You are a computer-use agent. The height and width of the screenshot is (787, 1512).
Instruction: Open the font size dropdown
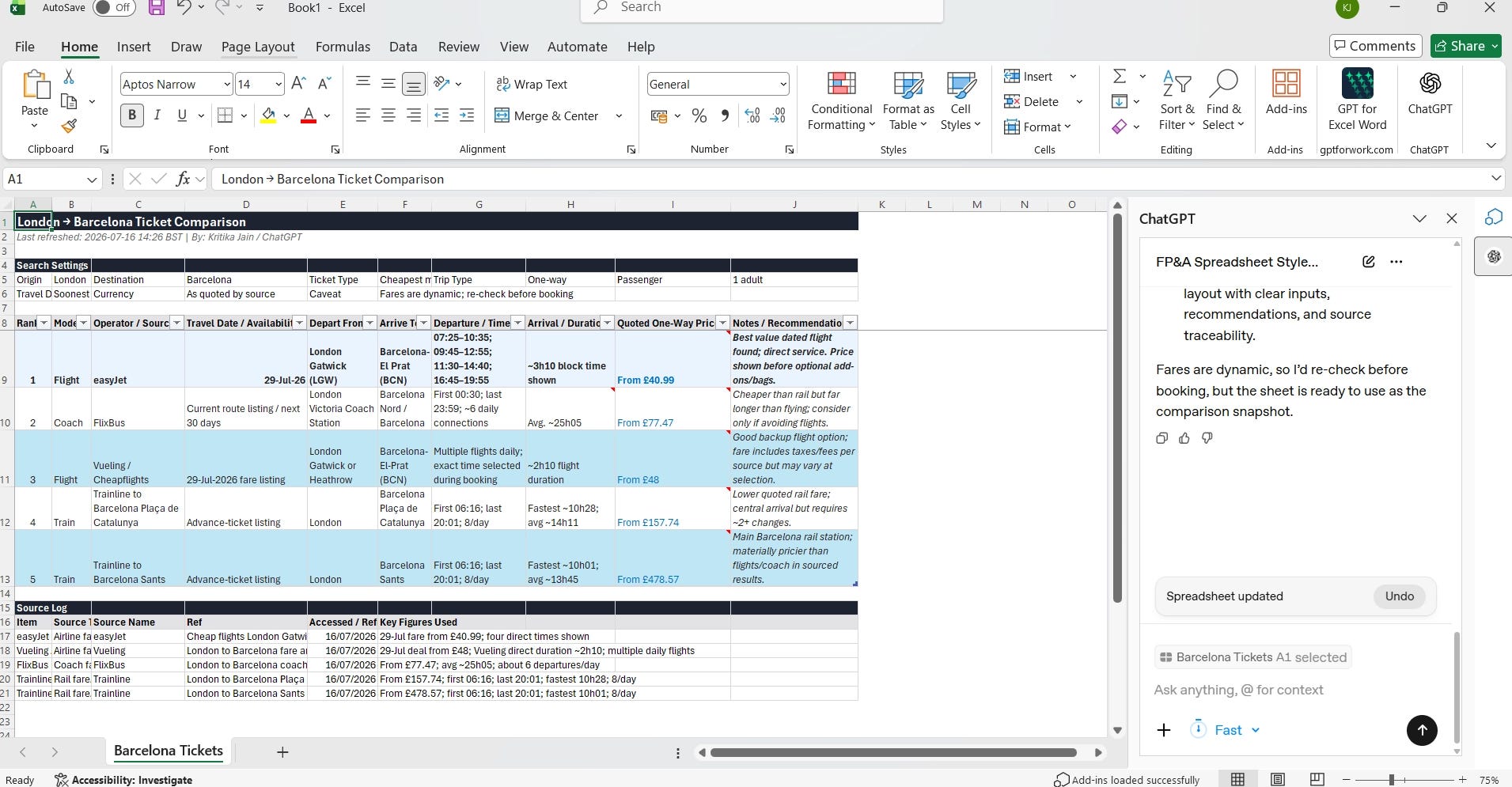click(x=279, y=84)
